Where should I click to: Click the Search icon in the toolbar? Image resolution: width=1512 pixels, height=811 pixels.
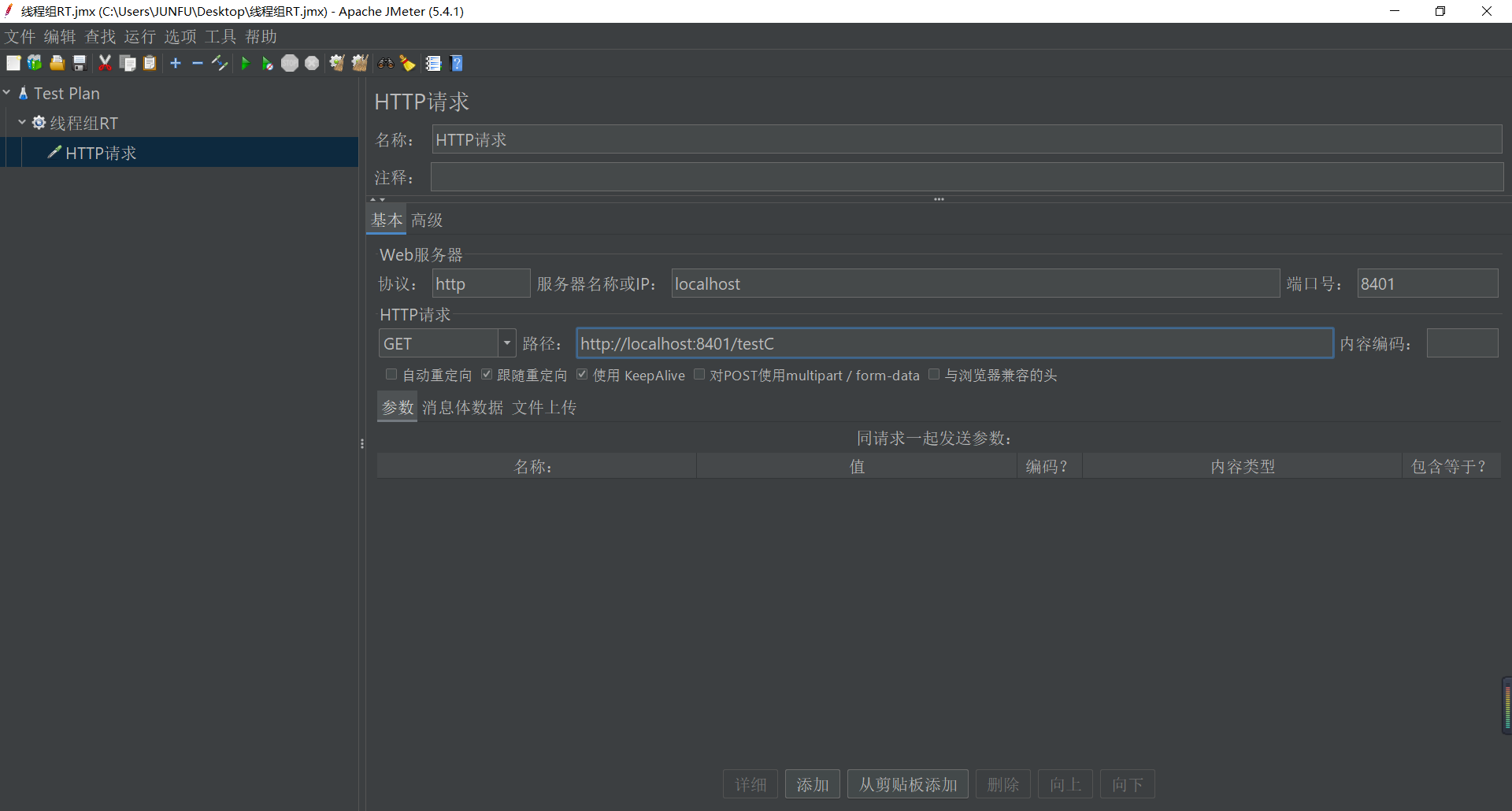point(385,63)
